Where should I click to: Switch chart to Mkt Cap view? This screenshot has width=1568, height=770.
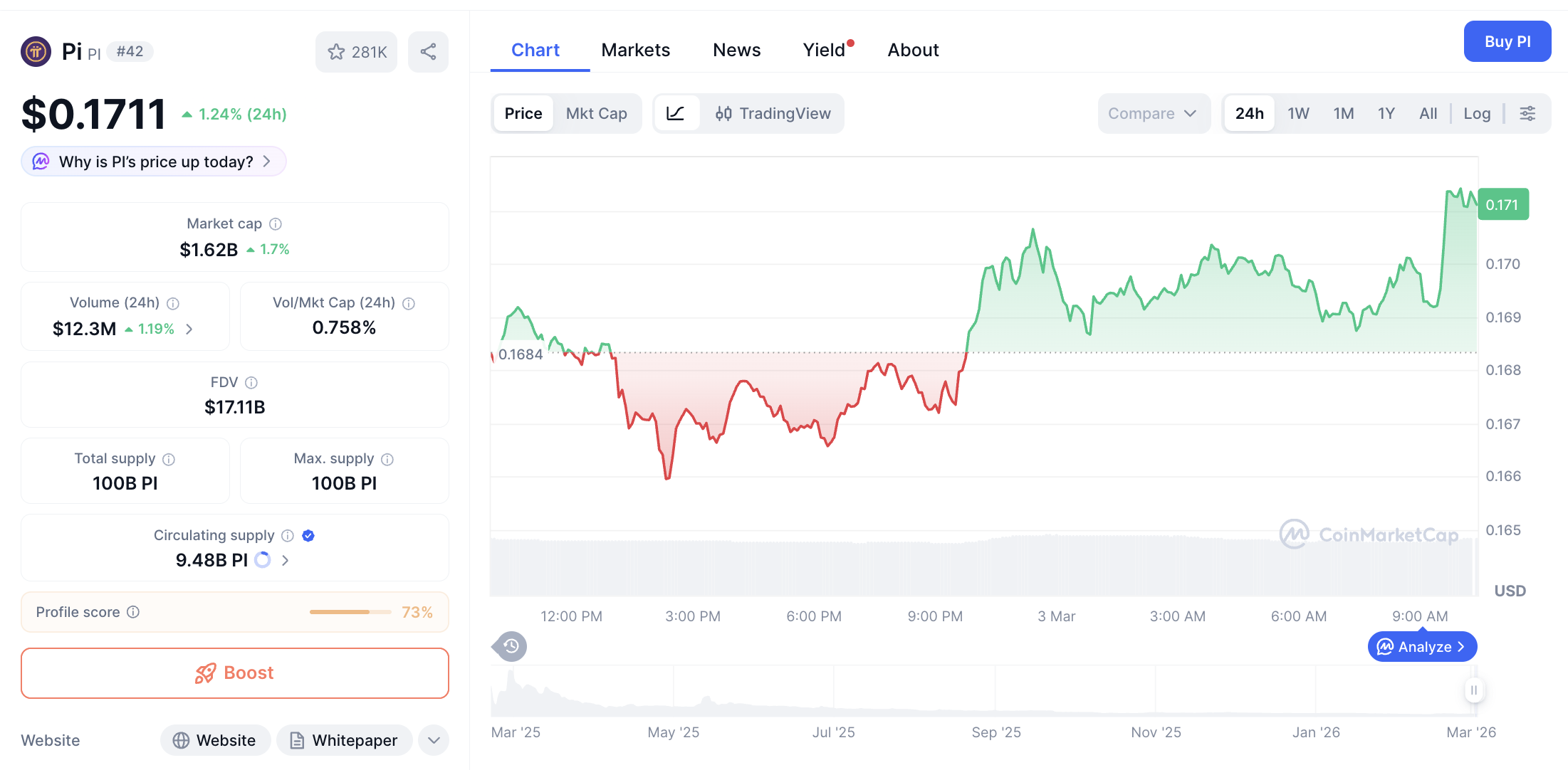coord(597,113)
